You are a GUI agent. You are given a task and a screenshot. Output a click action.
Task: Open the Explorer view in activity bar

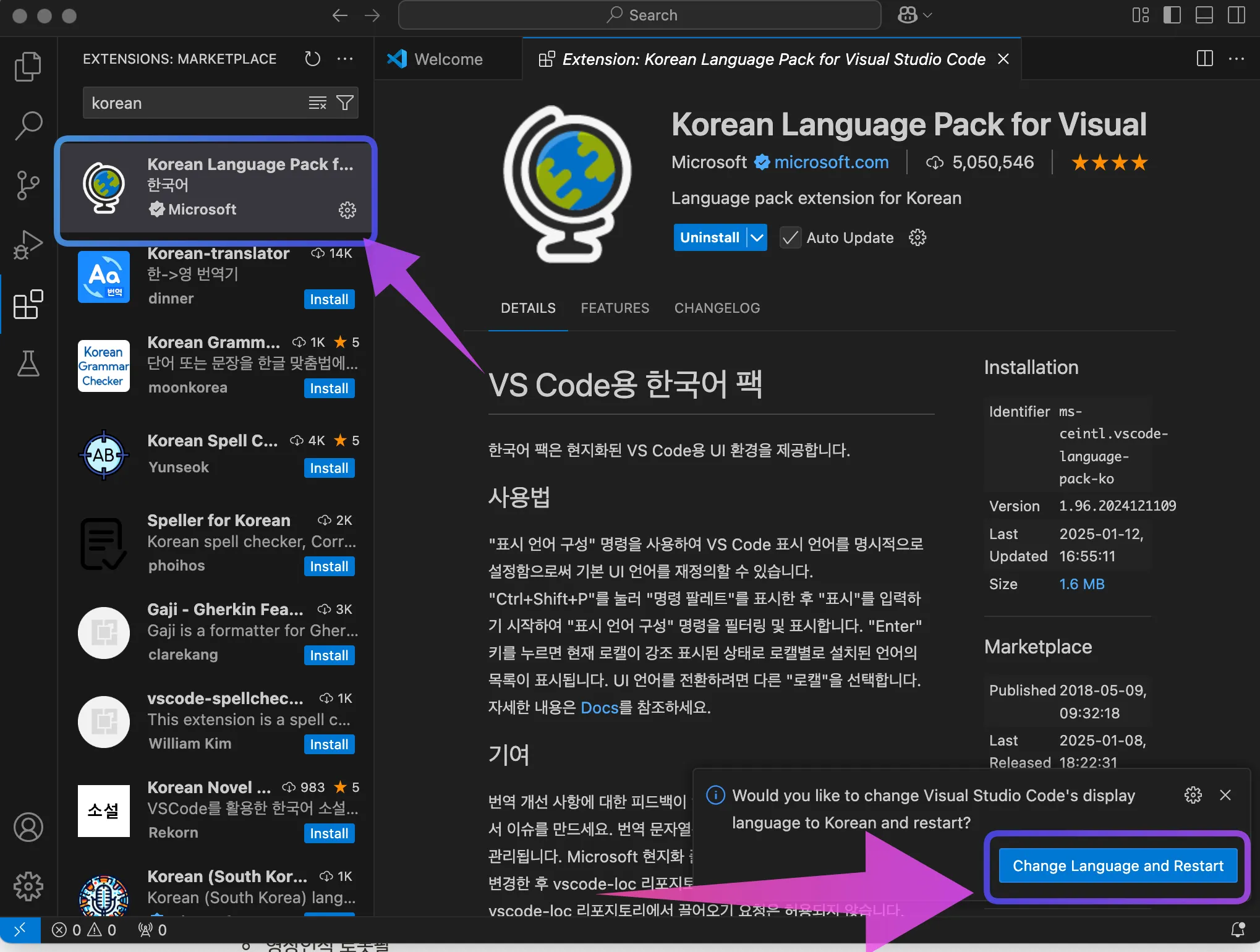click(28, 66)
